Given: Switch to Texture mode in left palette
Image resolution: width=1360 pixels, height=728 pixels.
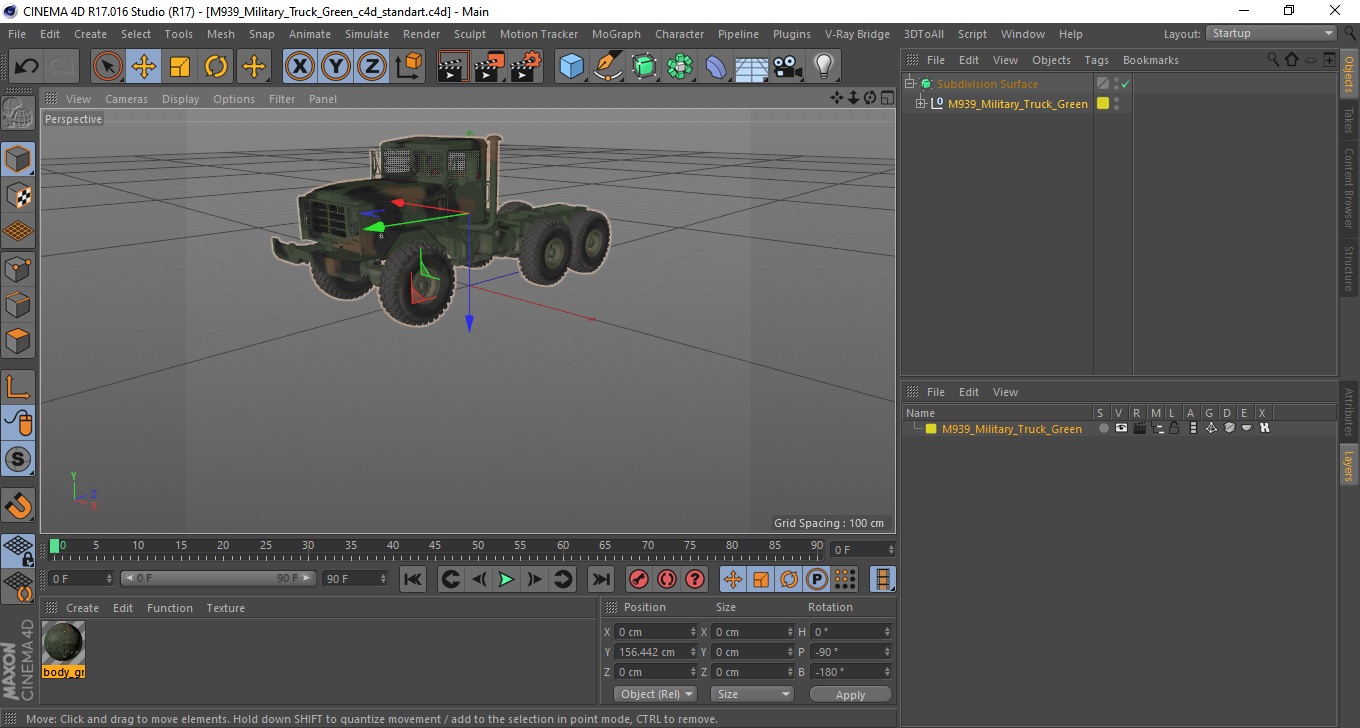Looking at the screenshot, I should click(x=18, y=195).
